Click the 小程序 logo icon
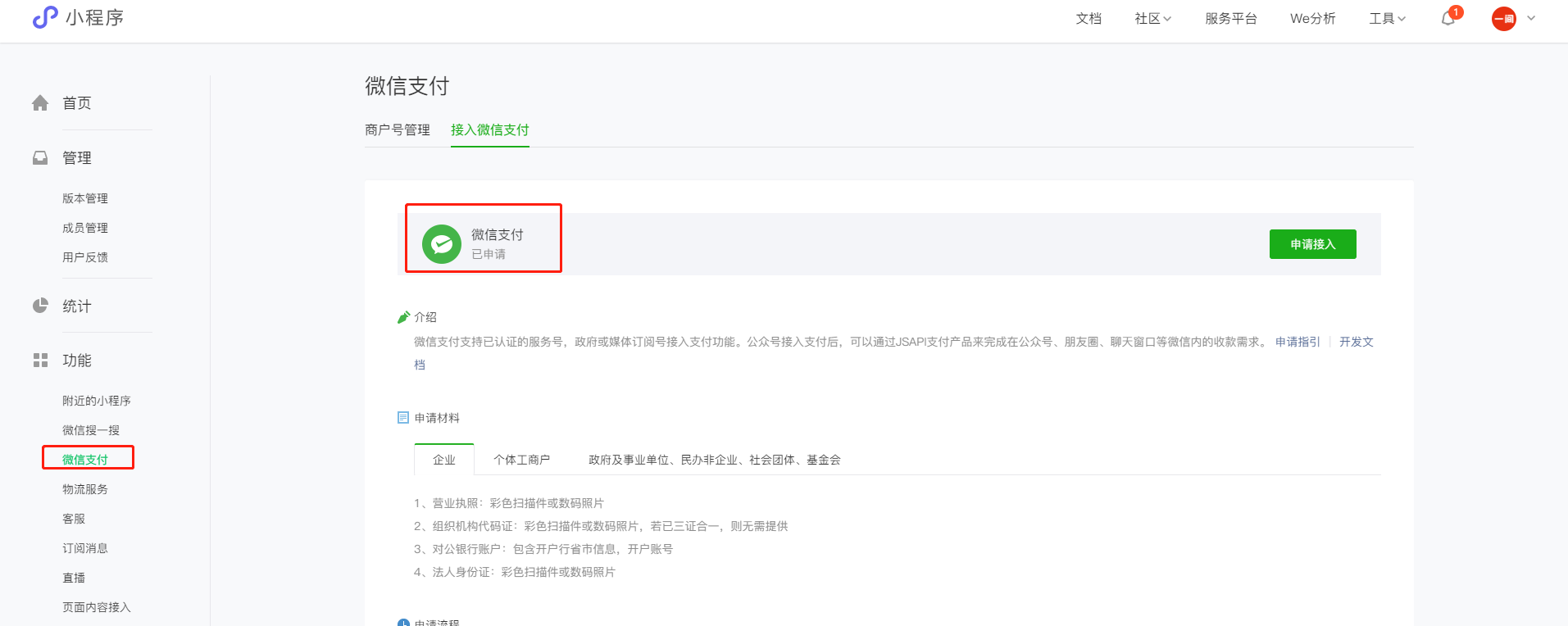Image resolution: width=1568 pixels, height=626 pixels. tap(45, 17)
